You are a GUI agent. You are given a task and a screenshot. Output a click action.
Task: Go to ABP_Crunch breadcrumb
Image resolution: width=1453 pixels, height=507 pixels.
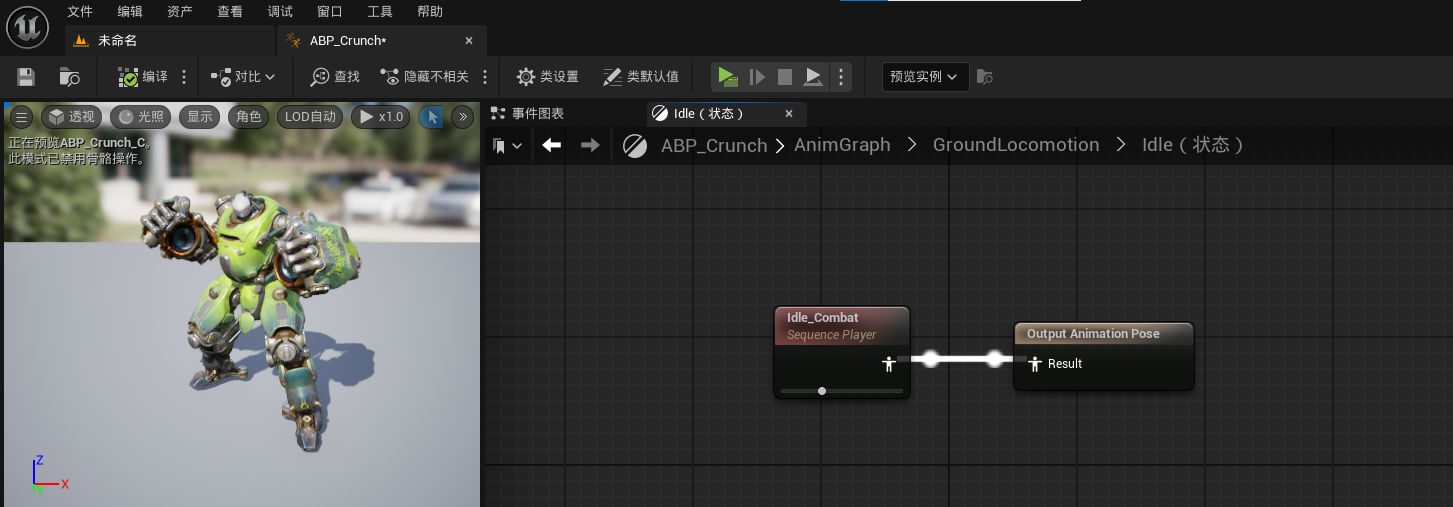point(714,146)
